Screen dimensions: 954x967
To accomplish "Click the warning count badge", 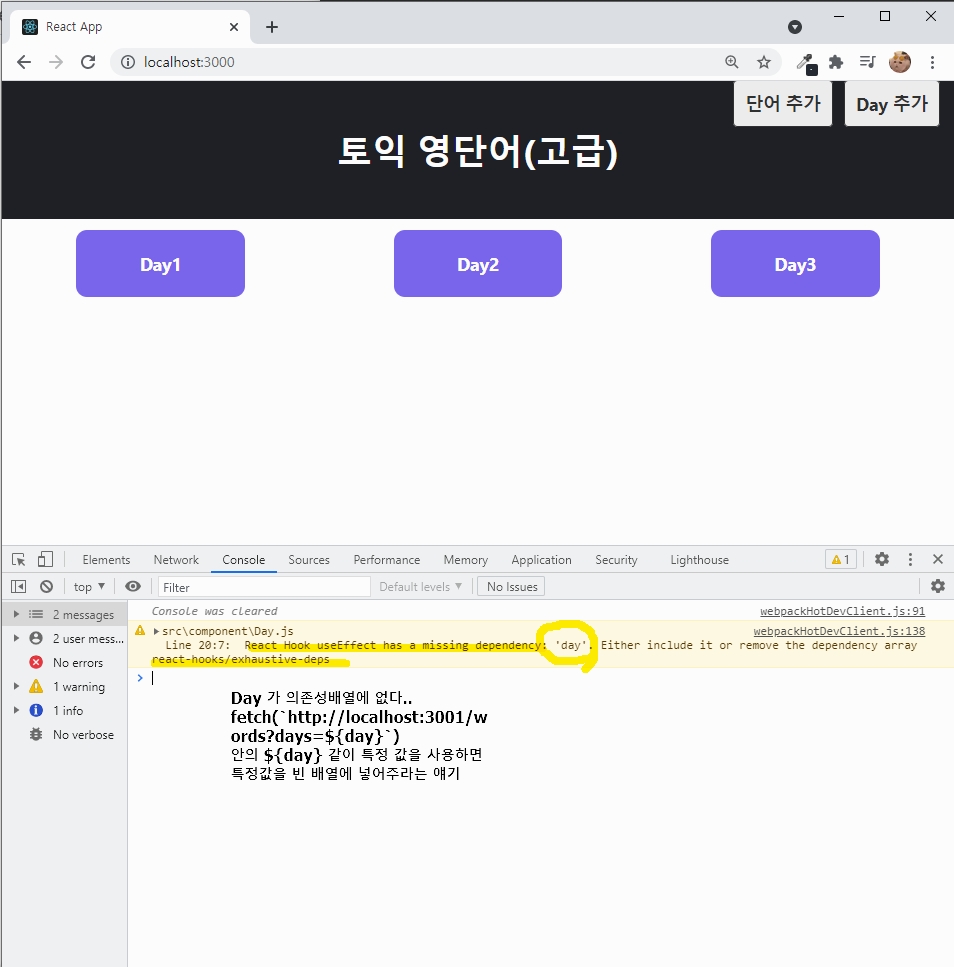I will (841, 559).
